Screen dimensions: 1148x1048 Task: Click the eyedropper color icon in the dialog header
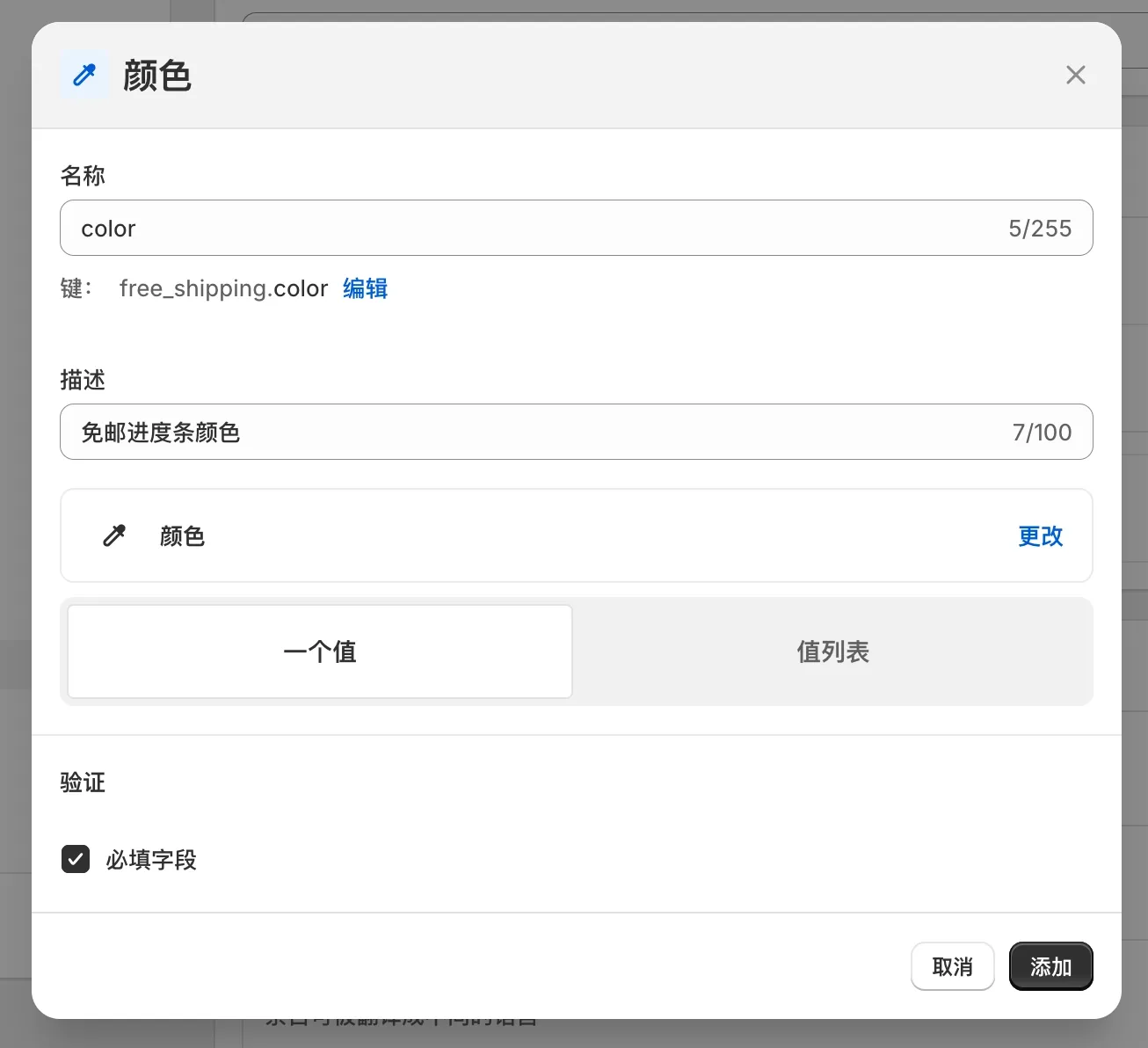pos(84,75)
